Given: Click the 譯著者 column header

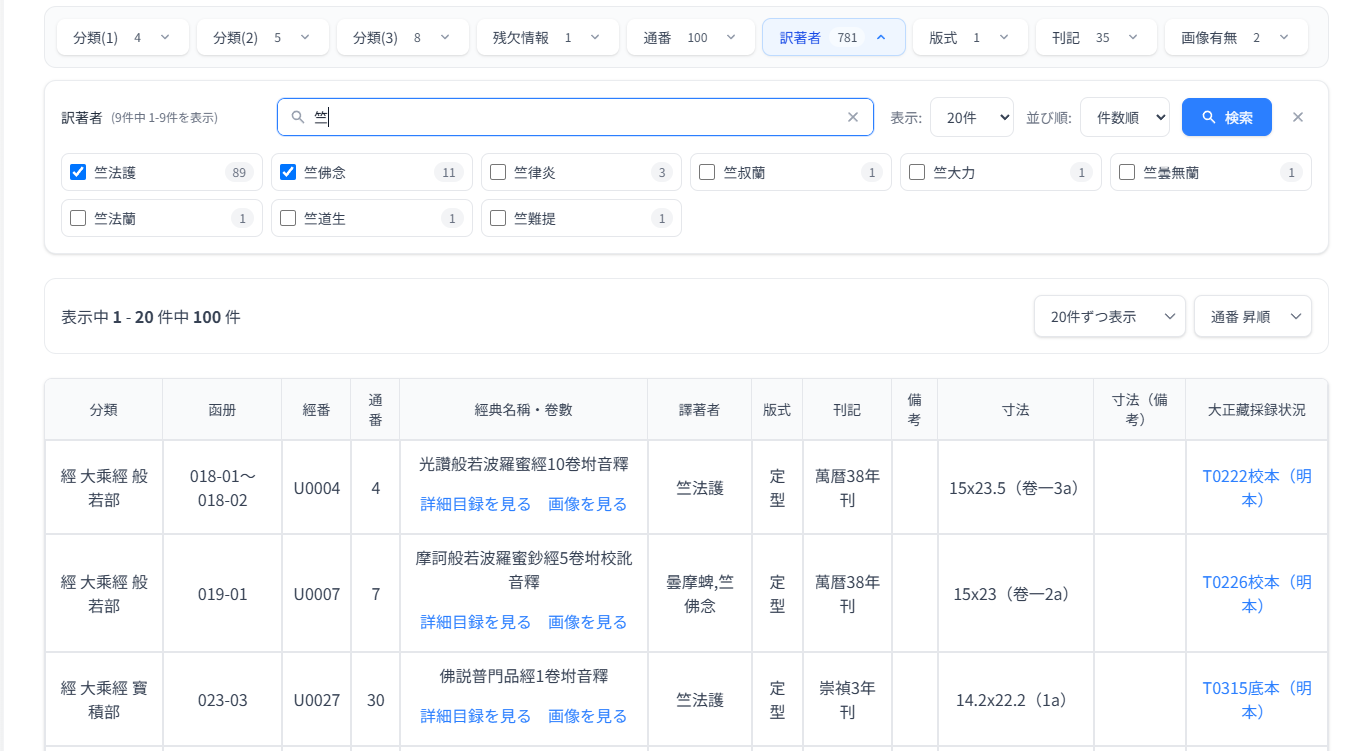Looking at the screenshot, I should click(x=700, y=410).
